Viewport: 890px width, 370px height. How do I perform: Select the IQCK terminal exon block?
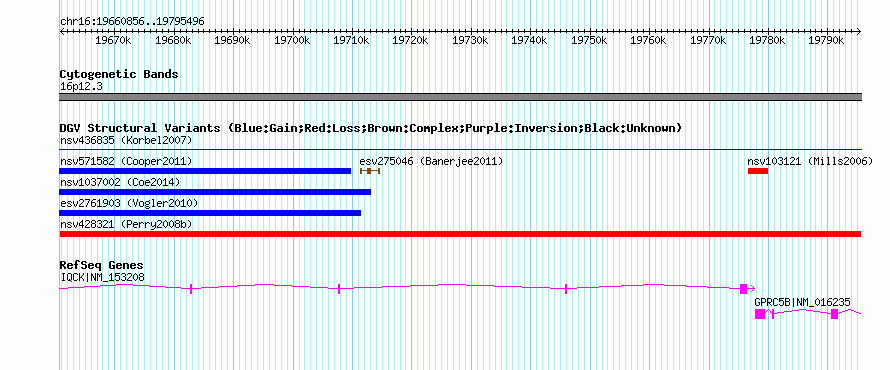(x=744, y=289)
